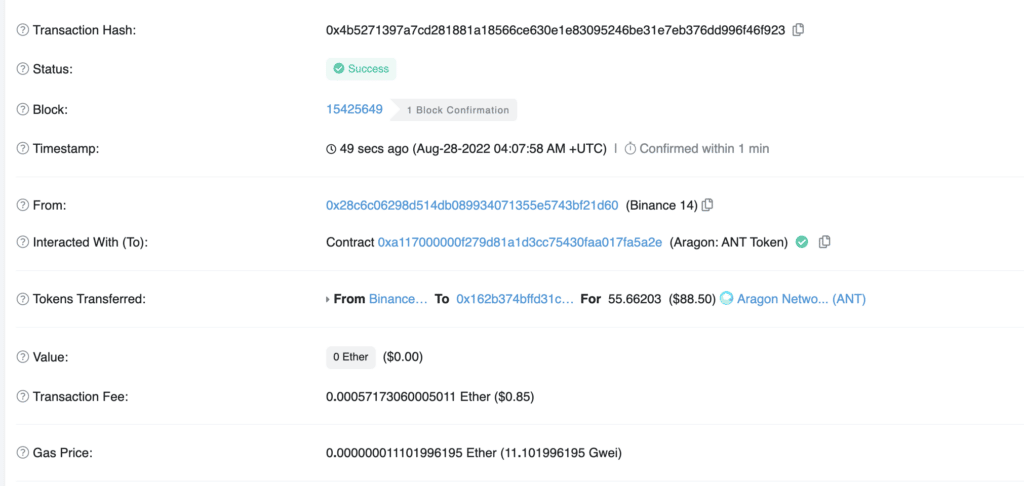Viewport: 1024px width, 486px height.
Task: Click the verified contract green checkmark
Action: [802, 242]
